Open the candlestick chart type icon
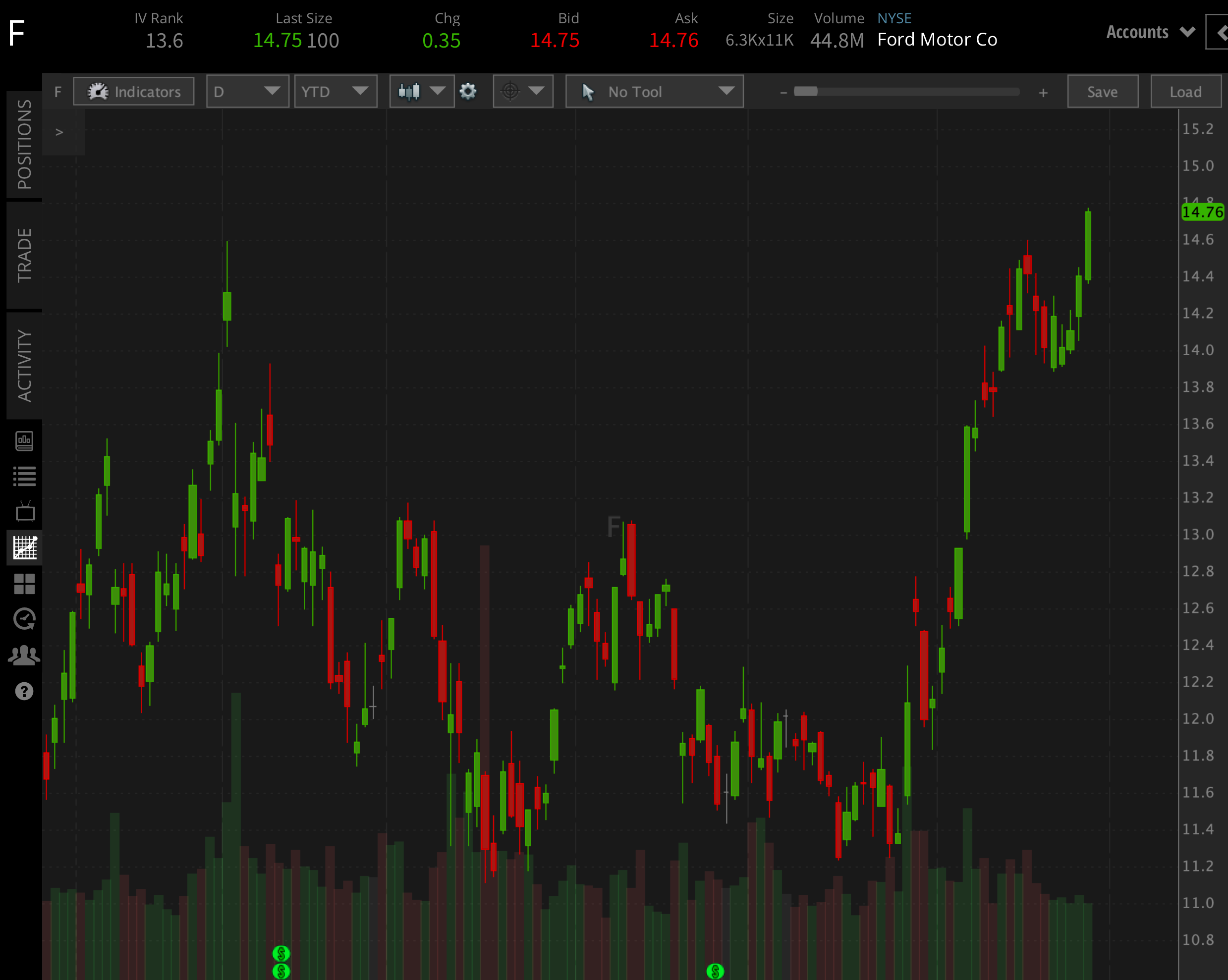Screen dimensions: 1228x980 coord(411,91)
